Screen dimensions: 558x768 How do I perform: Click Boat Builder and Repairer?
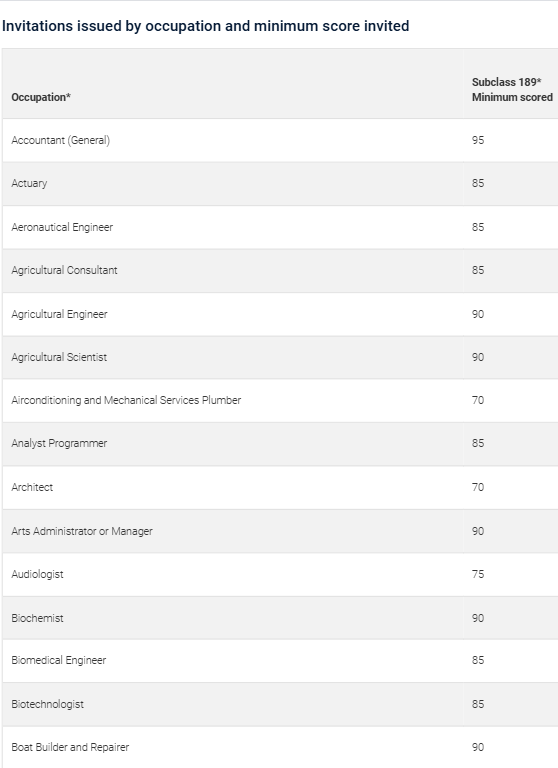70,747
